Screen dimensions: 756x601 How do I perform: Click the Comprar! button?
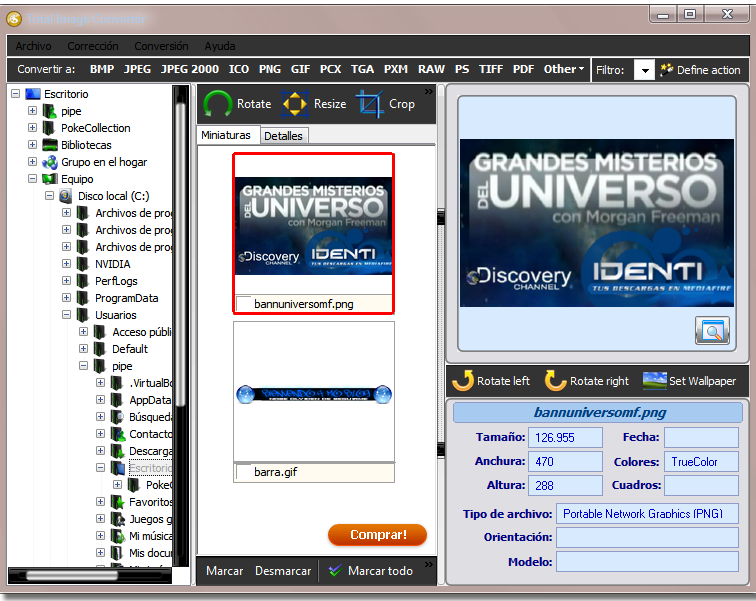[x=378, y=535]
